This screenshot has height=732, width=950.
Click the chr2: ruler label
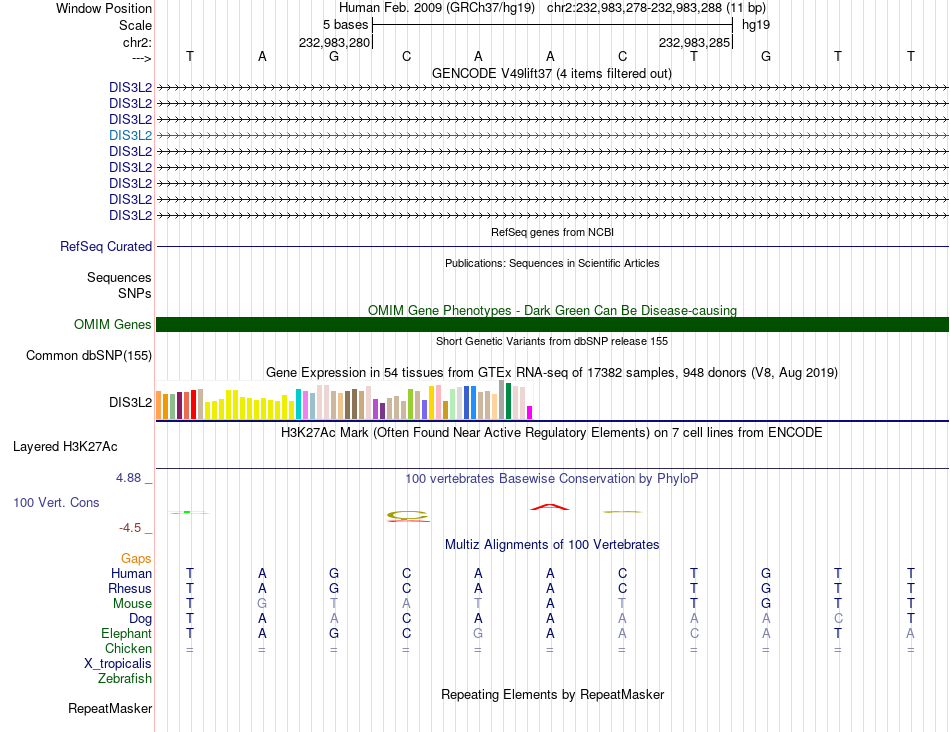[x=137, y=42]
